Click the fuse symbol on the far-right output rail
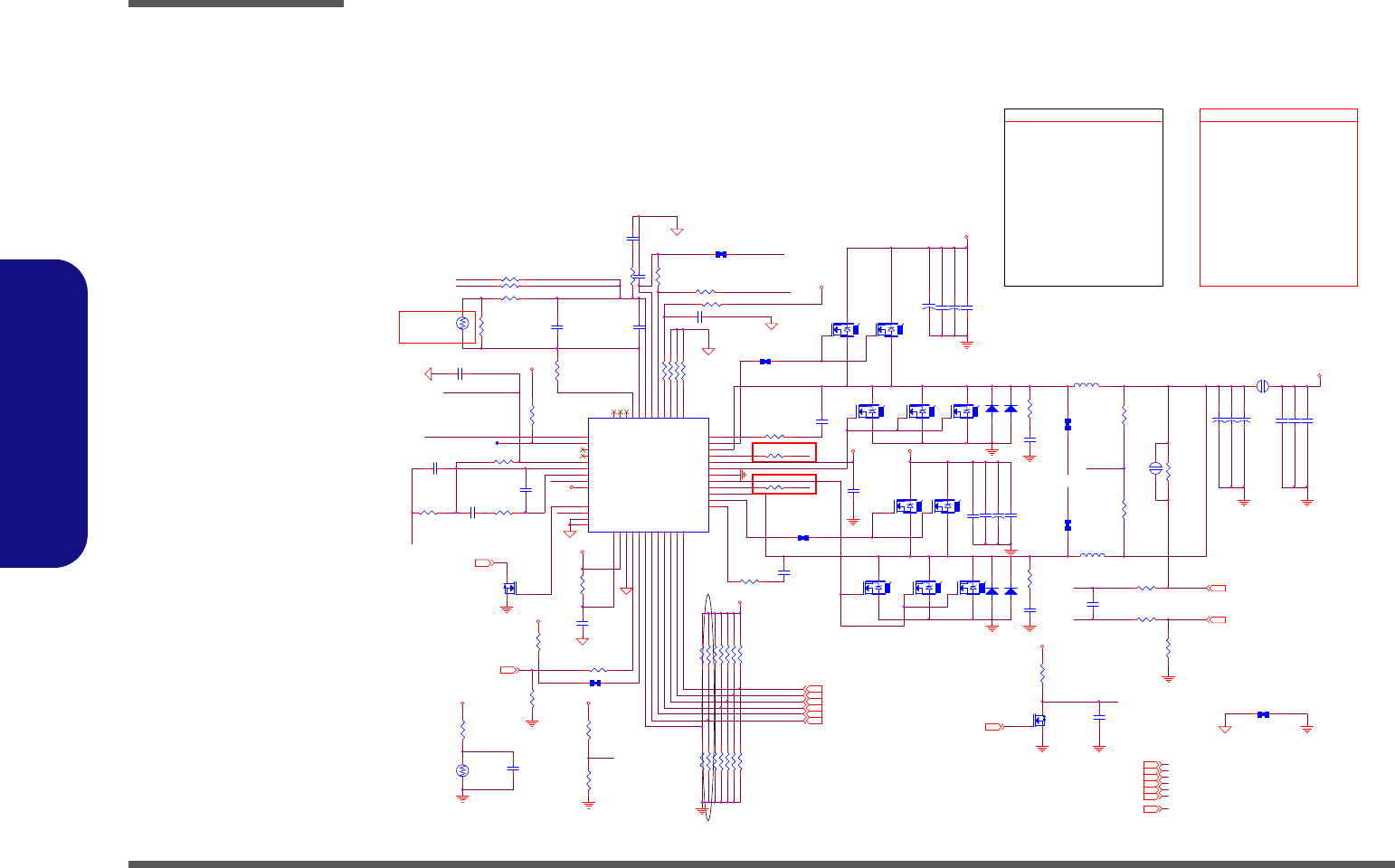Viewport: 1395px width, 868px height. click(1263, 386)
